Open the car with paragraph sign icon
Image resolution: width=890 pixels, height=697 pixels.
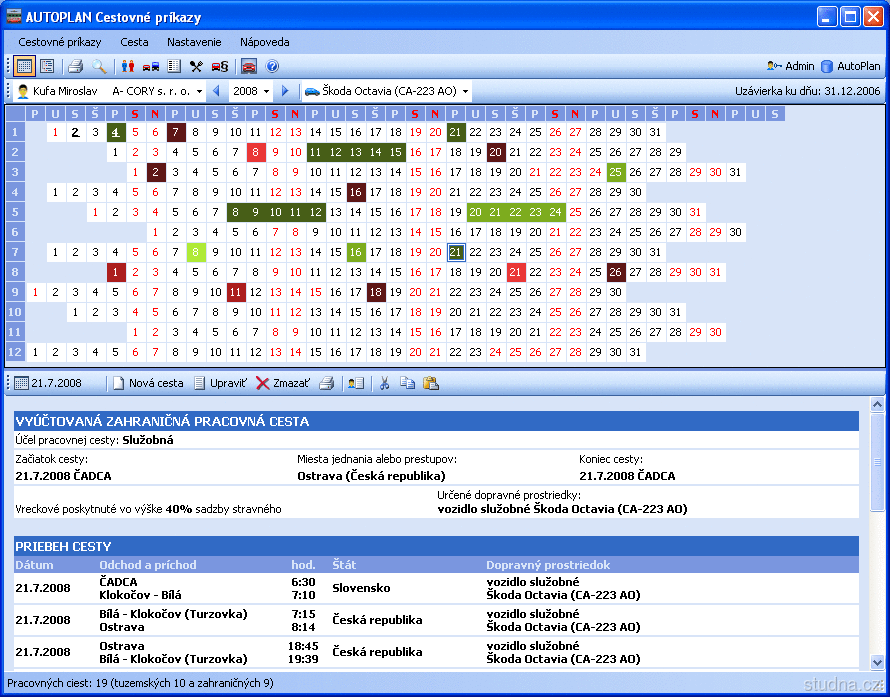tap(220, 66)
